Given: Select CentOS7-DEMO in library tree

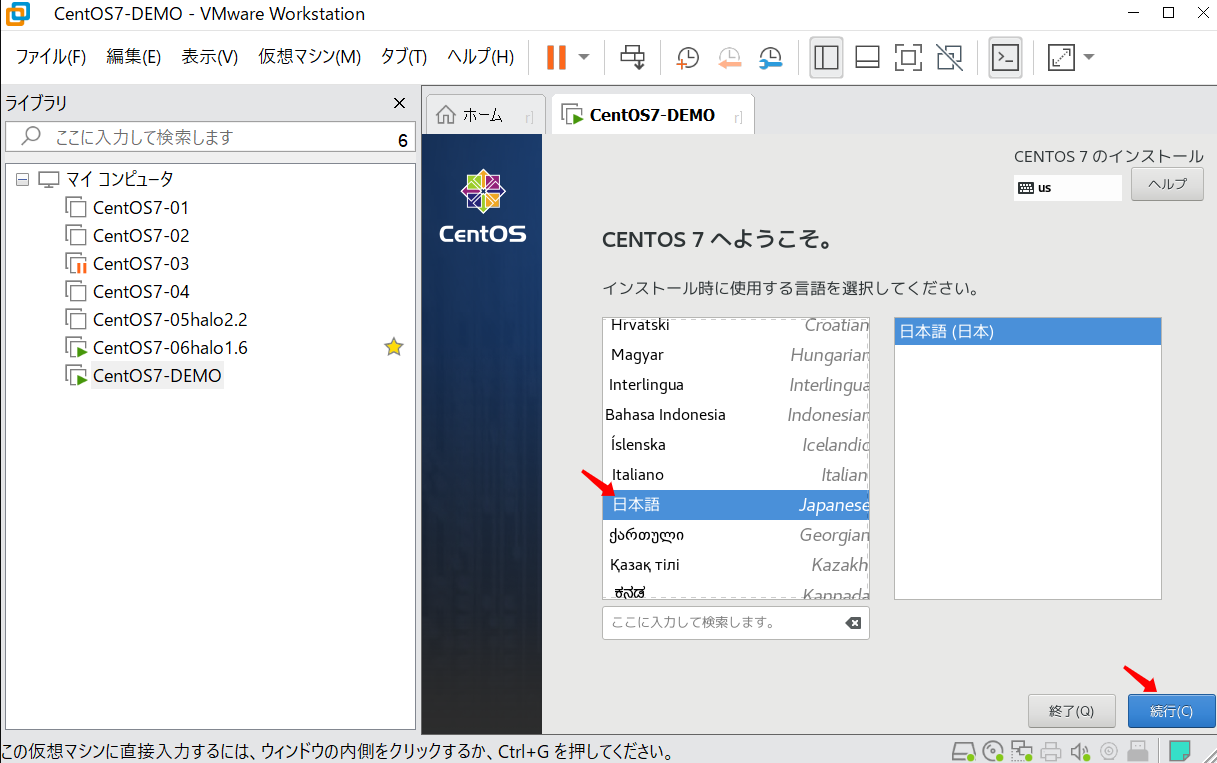Looking at the screenshot, I should (x=157, y=376).
